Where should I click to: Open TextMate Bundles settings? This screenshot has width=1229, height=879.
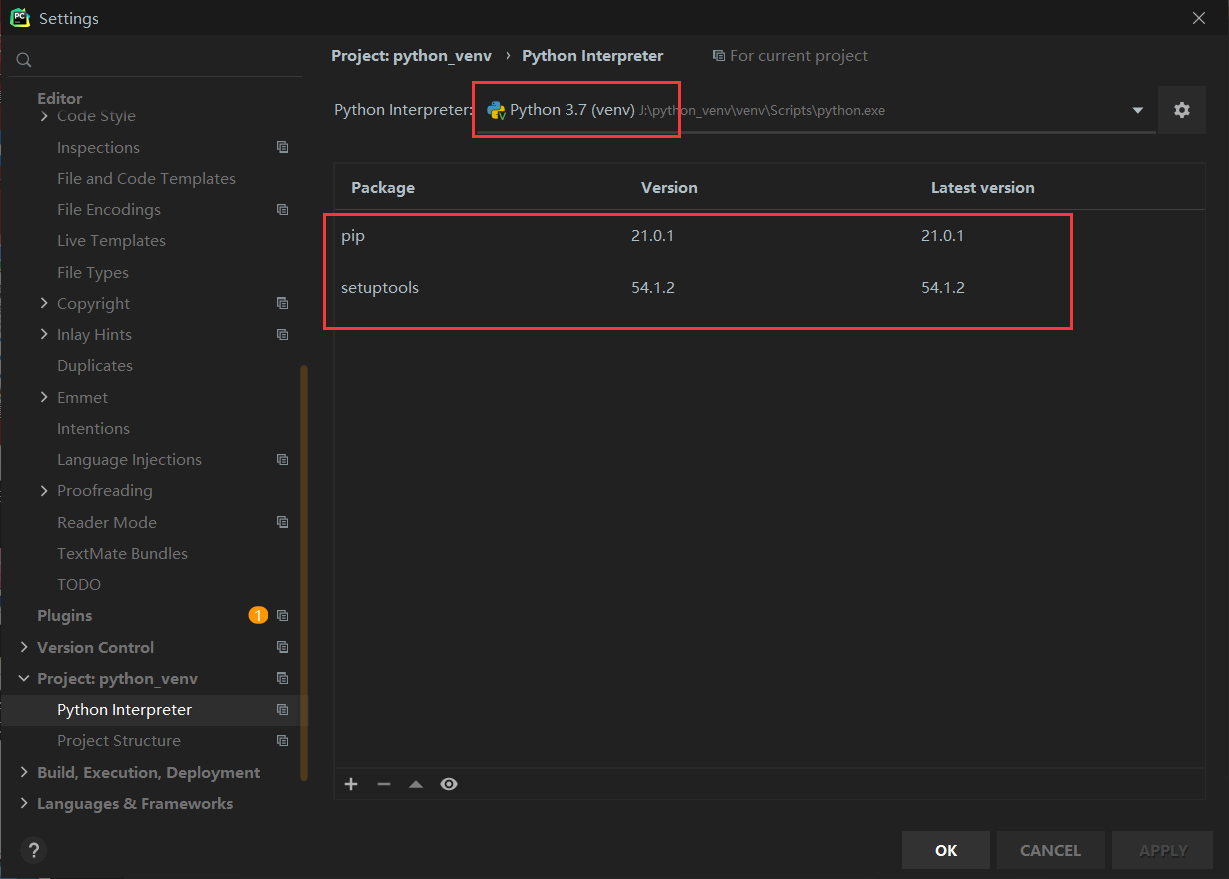click(122, 553)
